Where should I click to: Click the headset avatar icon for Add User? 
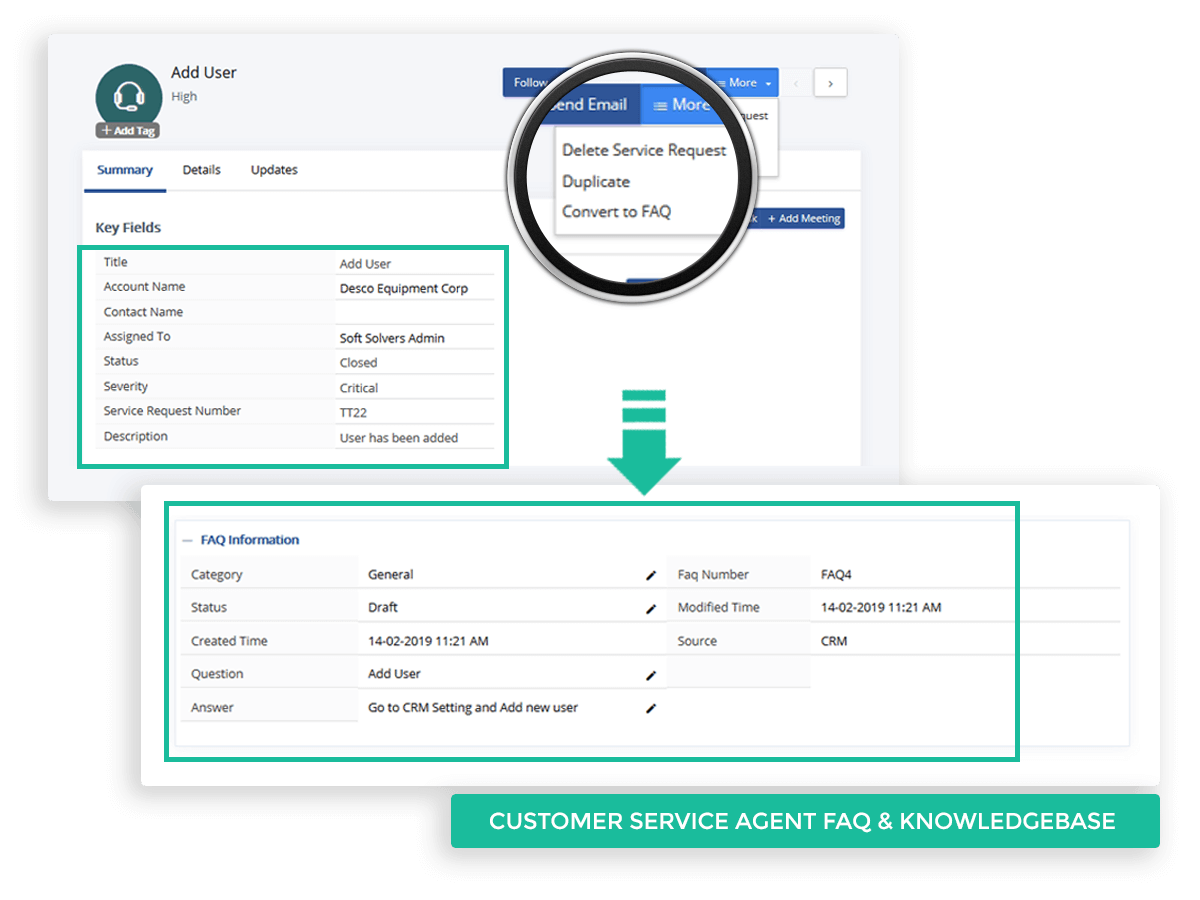[129, 97]
